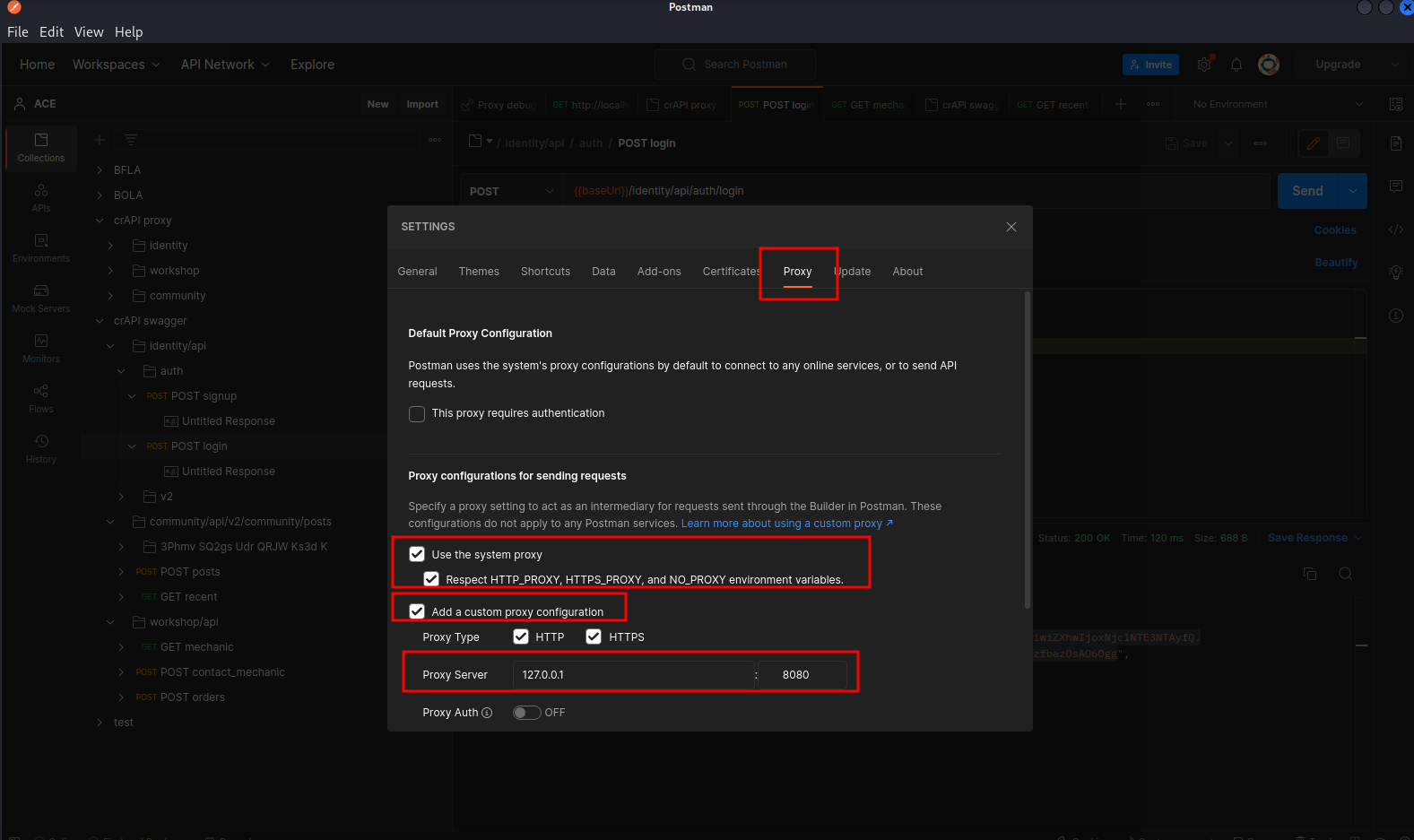
Task: Open the History sidebar panel
Action: click(41, 449)
